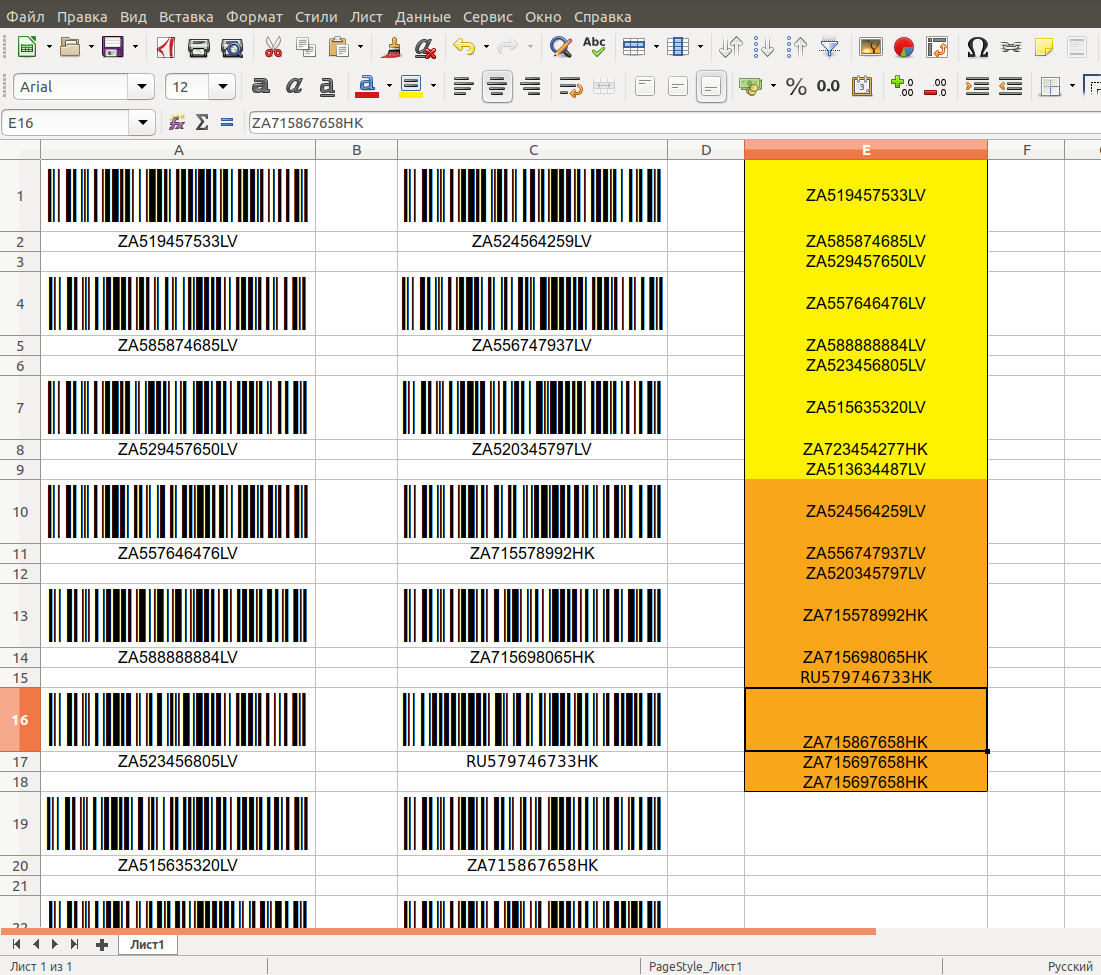Expand currency format dropdown arrow
The height and width of the screenshot is (975, 1101).
point(773,86)
